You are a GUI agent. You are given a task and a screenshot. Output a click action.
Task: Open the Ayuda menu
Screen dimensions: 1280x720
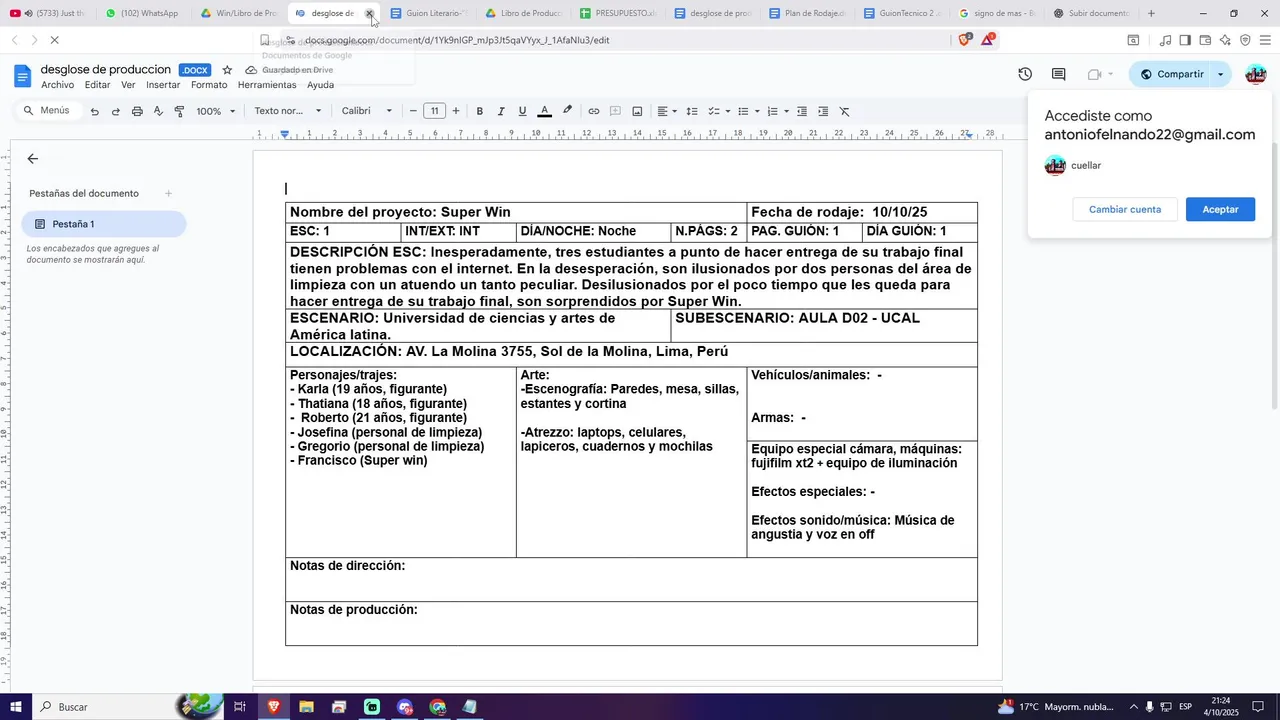pos(320,85)
